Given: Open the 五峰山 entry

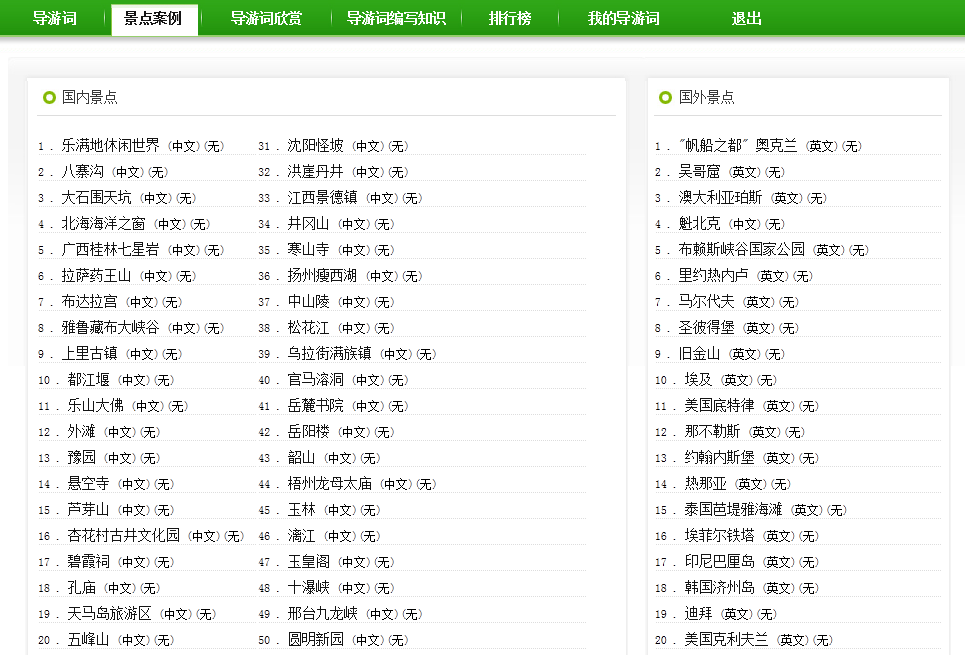Looking at the screenshot, I should click(x=89, y=640).
